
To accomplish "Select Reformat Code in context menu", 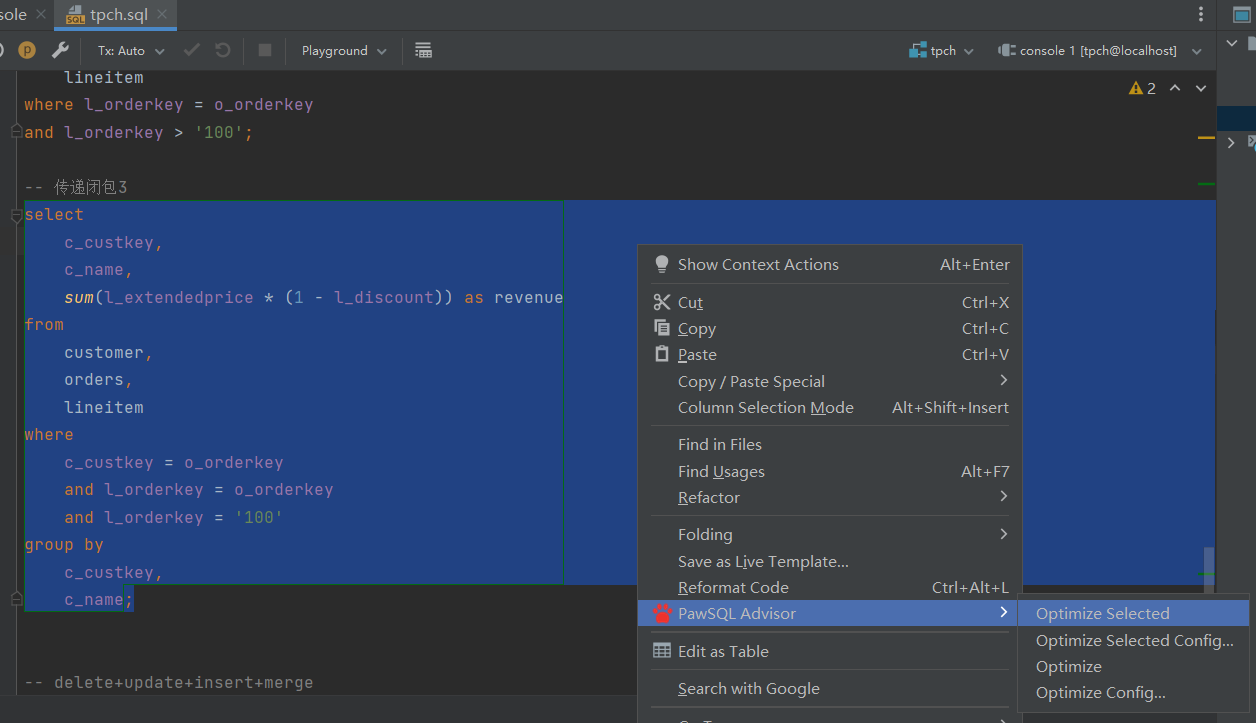I will click(x=733, y=588).
